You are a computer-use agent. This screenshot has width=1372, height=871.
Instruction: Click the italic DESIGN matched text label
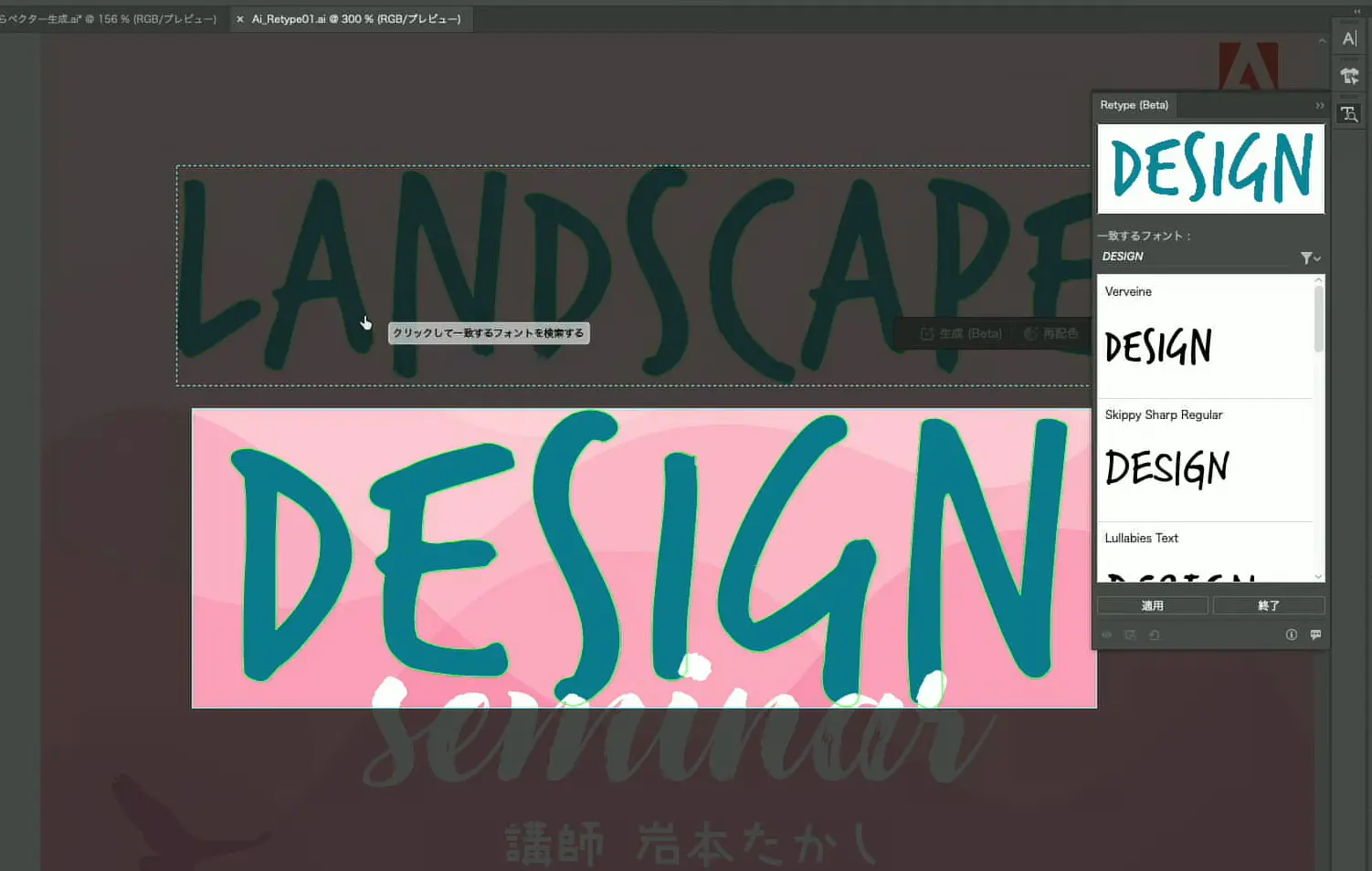(1123, 257)
